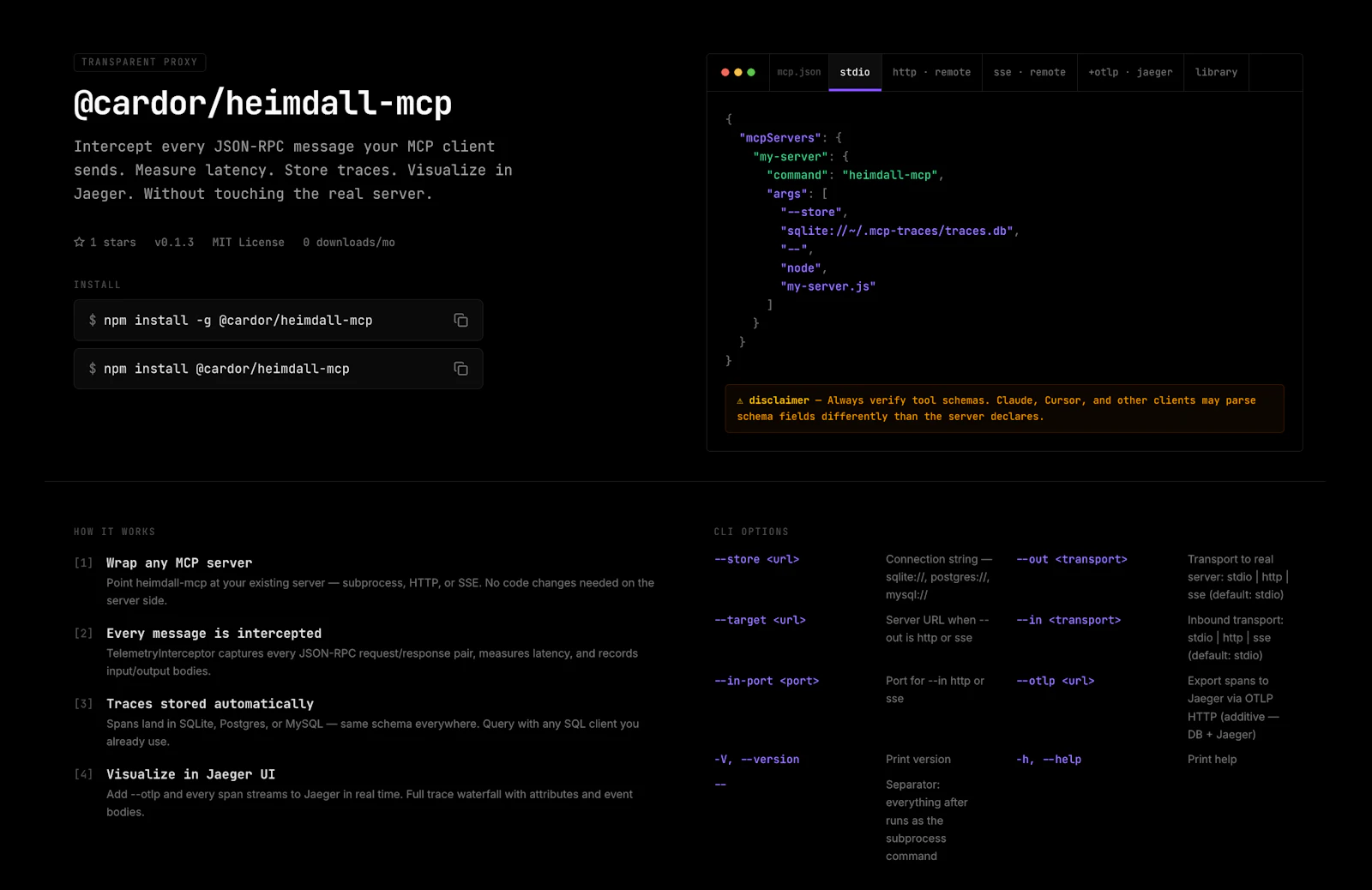Click the v0.1.3 version label
Viewport: 1372px width, 890px height.
click(x=174, y=243)
